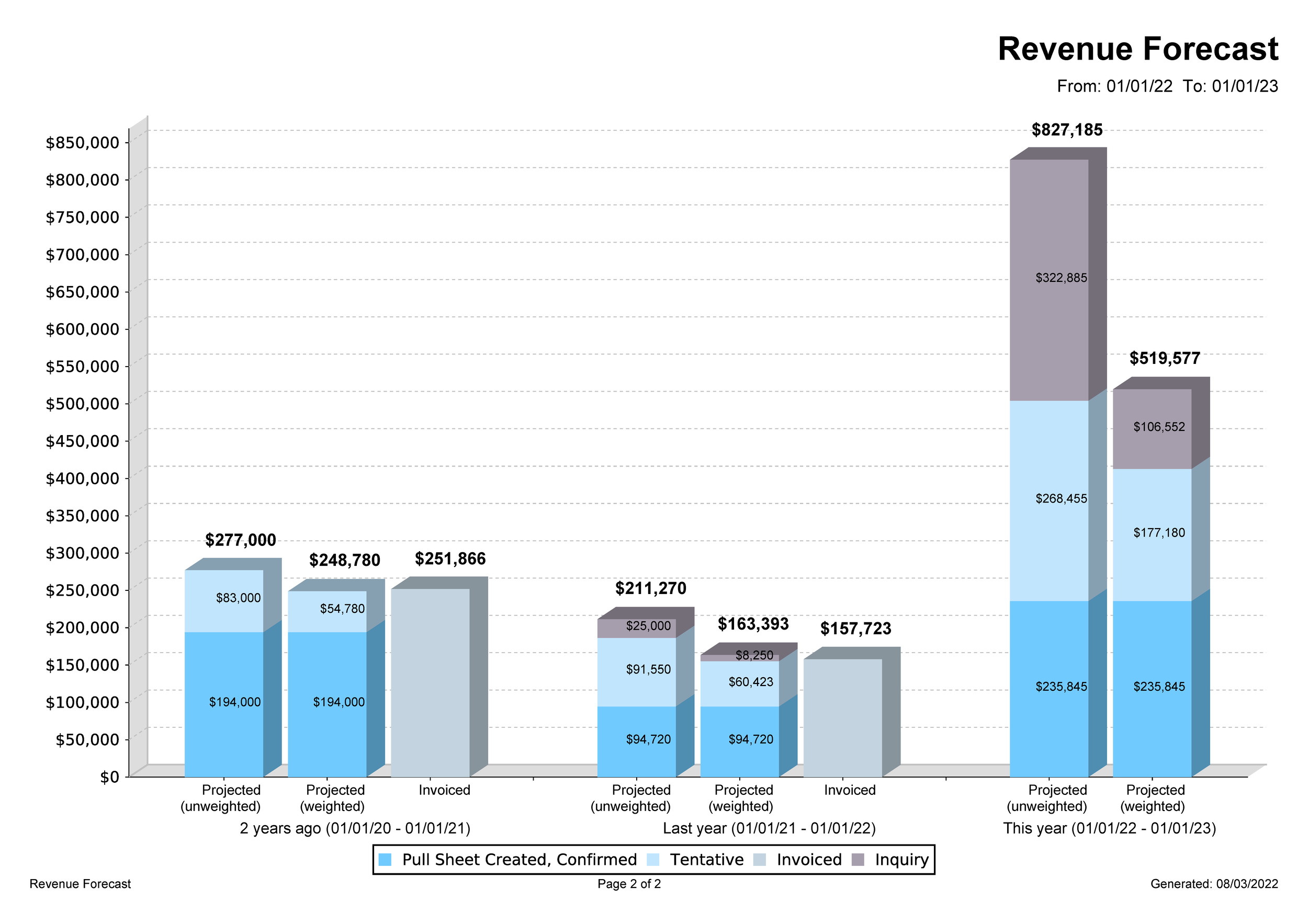This screenshot has width=1308, height=924.
Task: Click the $157,723 Invoiced bar
Action: (842, 717)
